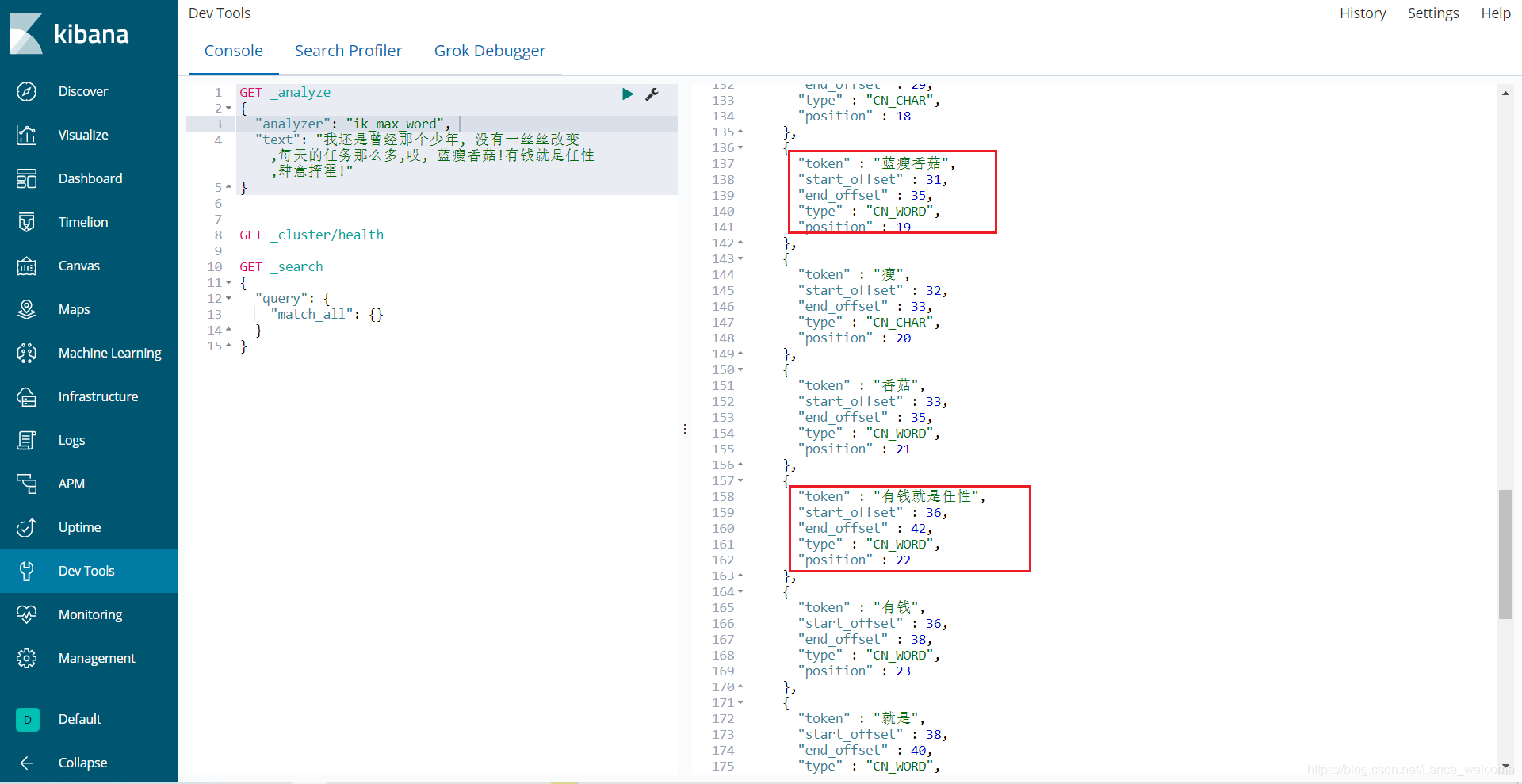The width and height of the screenshot is (1522, 784).
Task: Open the Help link
Action: (x=1496, y=13)
